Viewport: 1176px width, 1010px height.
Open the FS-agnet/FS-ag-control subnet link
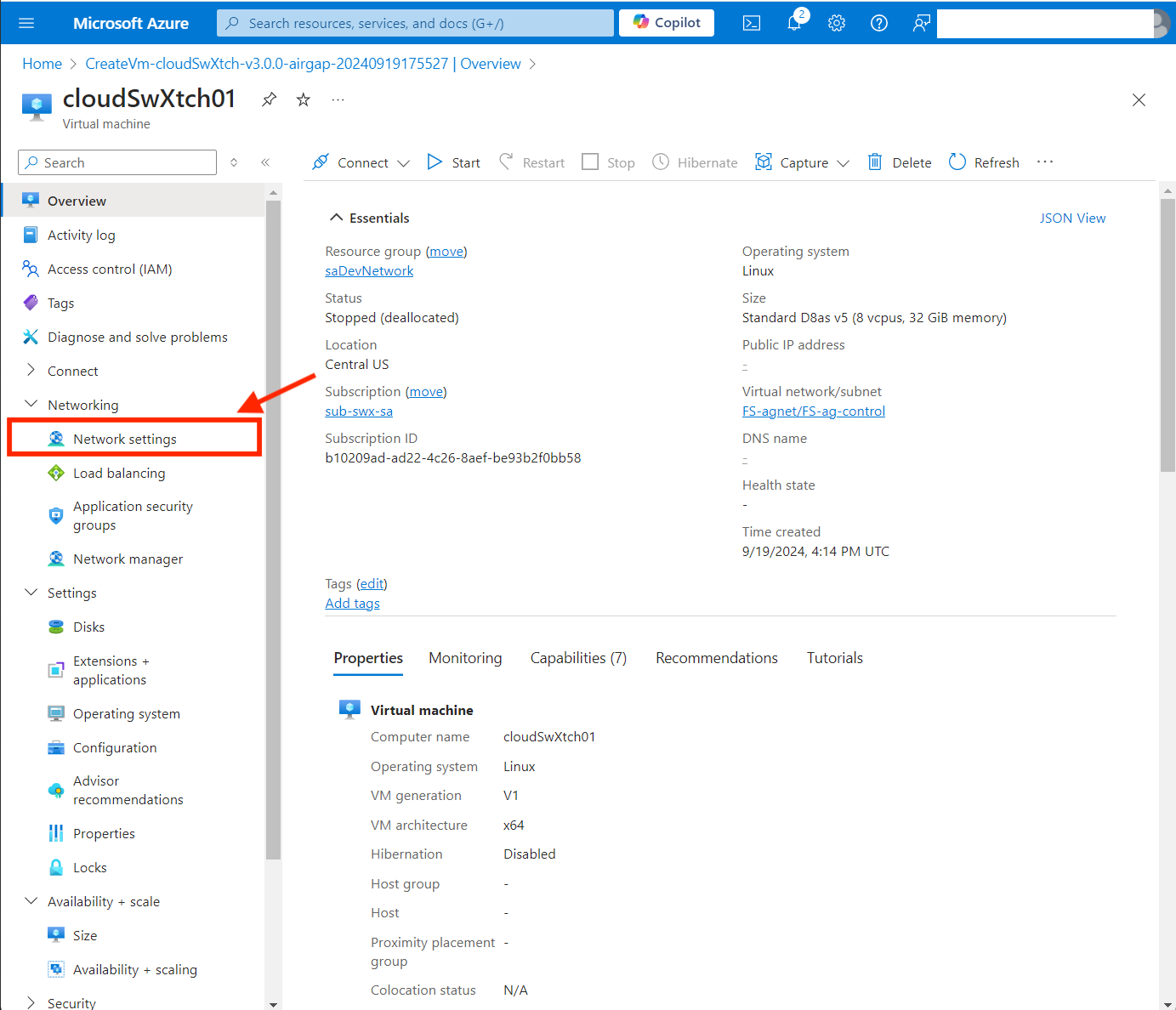coord(813,411)
